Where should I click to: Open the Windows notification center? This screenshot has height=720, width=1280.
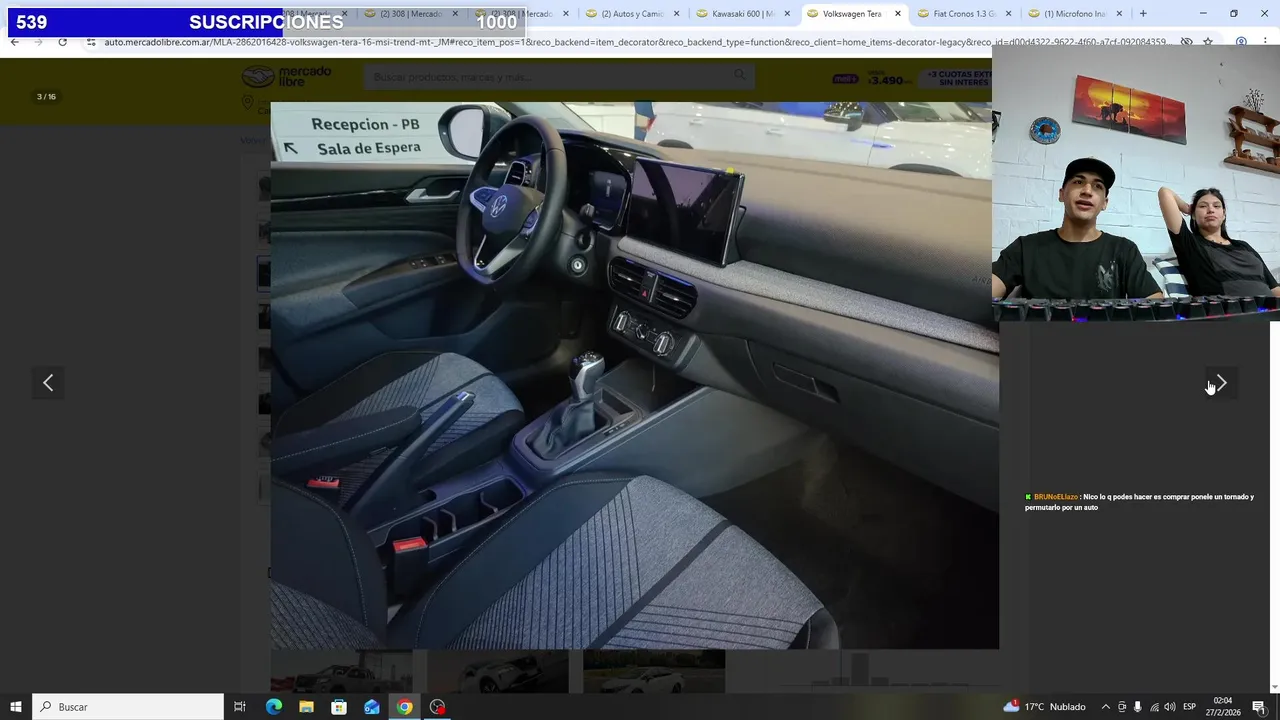click(1259, 707)
